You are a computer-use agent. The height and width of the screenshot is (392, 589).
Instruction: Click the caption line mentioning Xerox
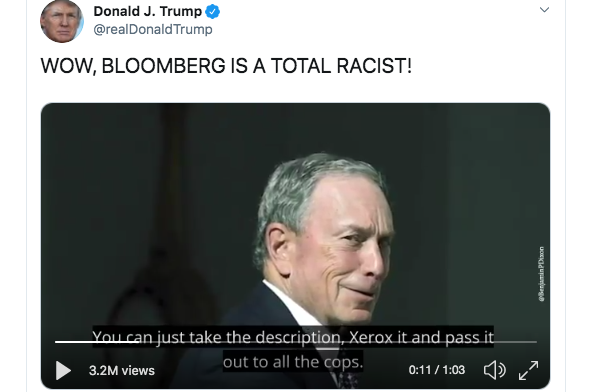[x=293, y=337]
